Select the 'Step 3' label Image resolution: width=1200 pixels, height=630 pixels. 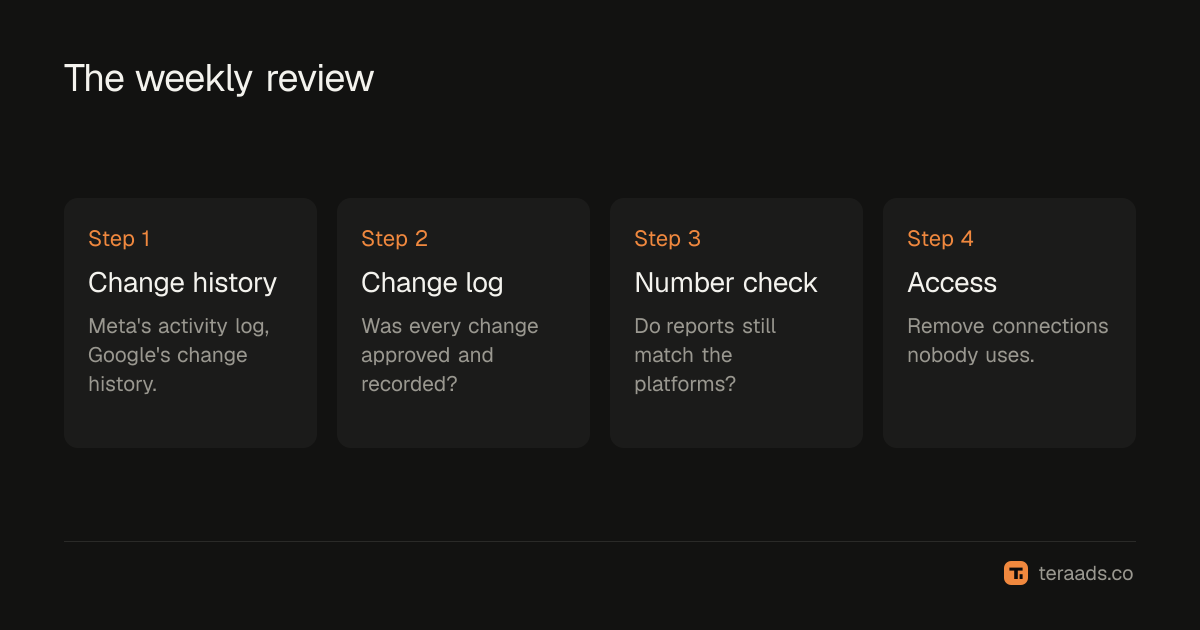tap(667, 239)
